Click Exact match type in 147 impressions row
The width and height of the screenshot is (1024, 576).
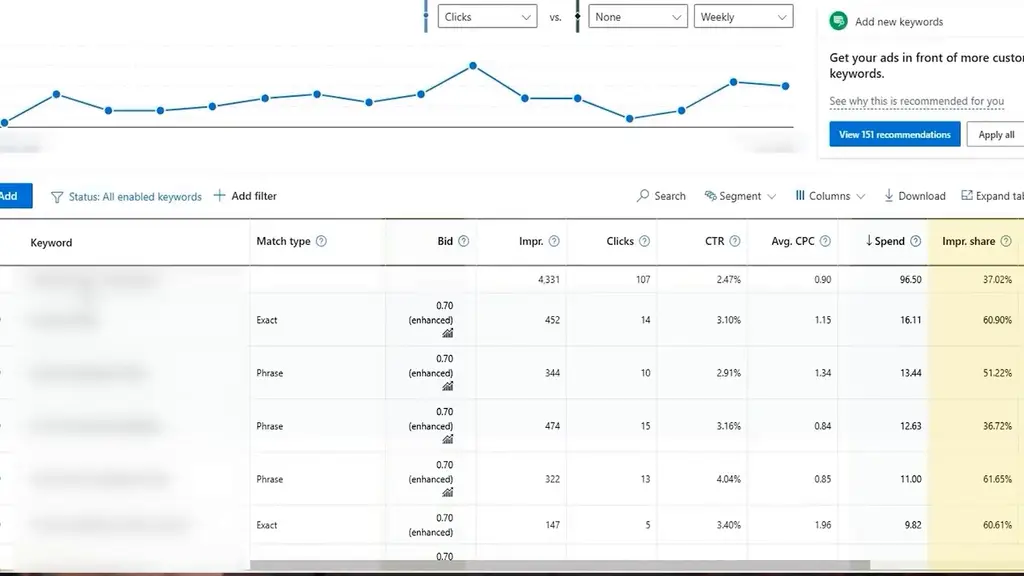click(x=266, y=524)
